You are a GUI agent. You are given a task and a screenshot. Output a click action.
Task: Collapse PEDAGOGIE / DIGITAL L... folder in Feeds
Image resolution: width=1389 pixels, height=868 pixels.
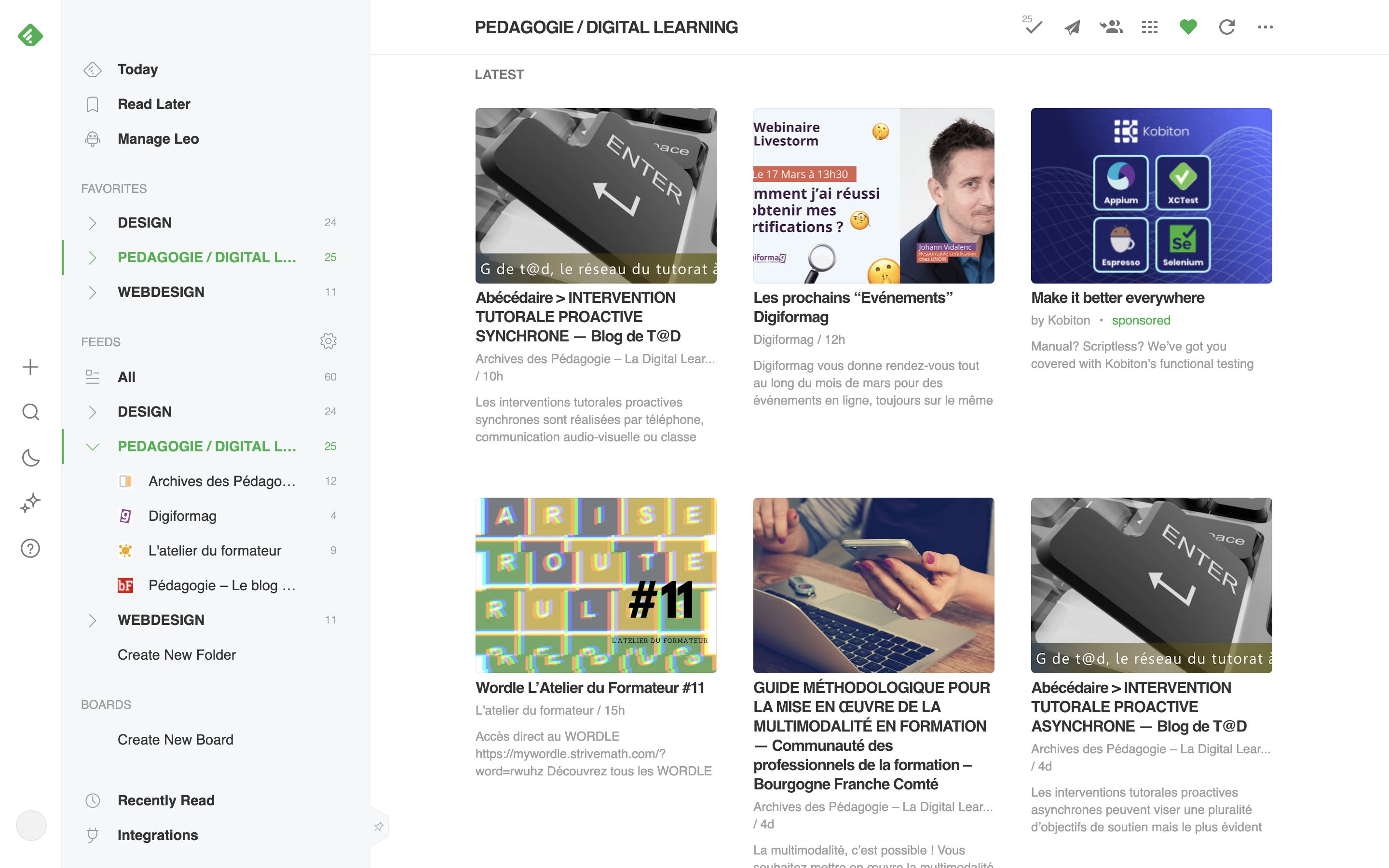click(93, 447)
